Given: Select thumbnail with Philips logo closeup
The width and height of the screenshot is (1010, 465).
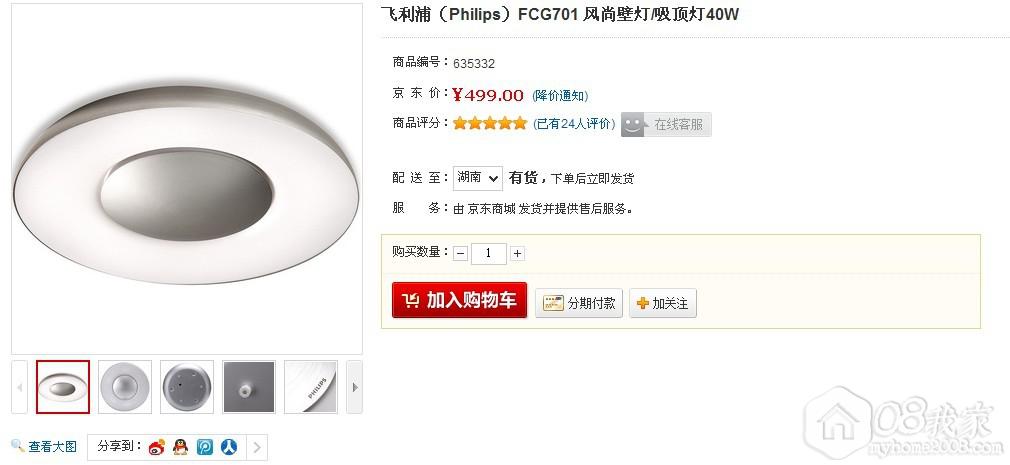Looking at the screenshot, I should [310, 387].
